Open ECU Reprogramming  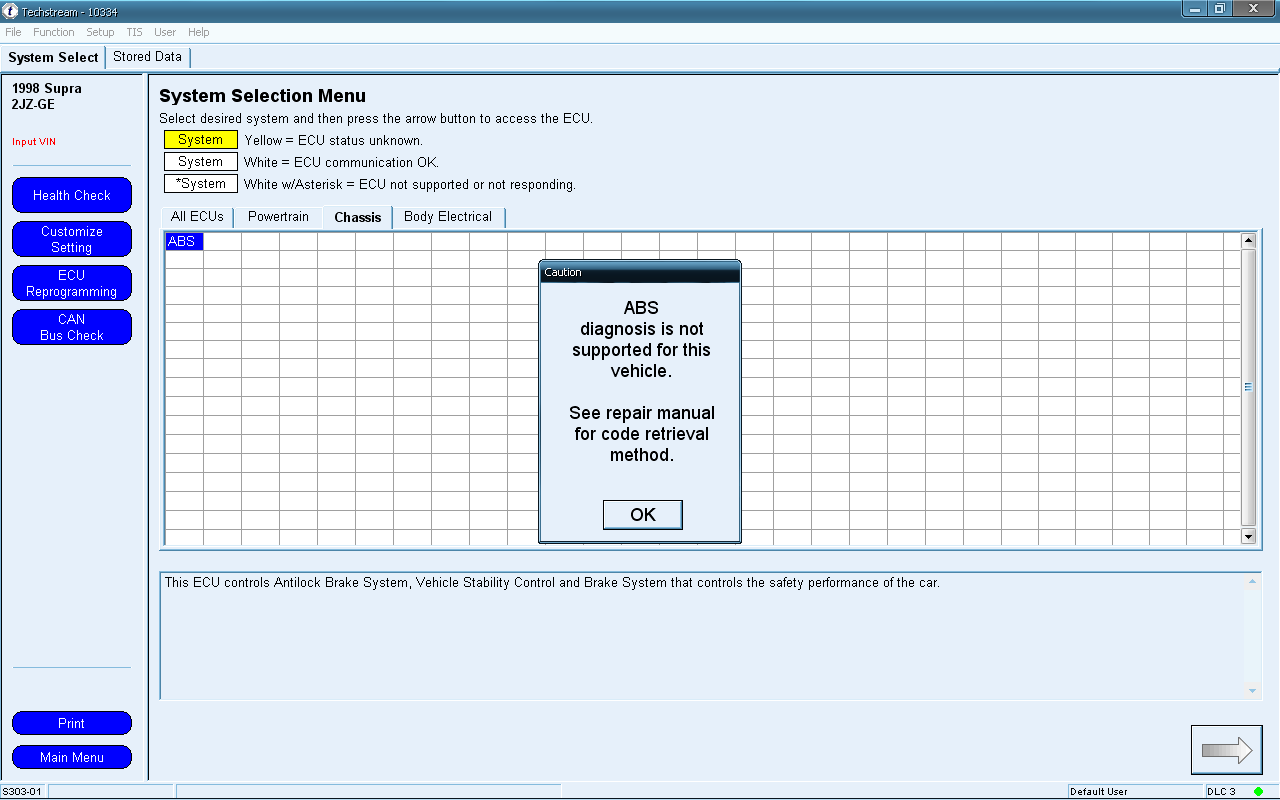[x=72, y=283]
